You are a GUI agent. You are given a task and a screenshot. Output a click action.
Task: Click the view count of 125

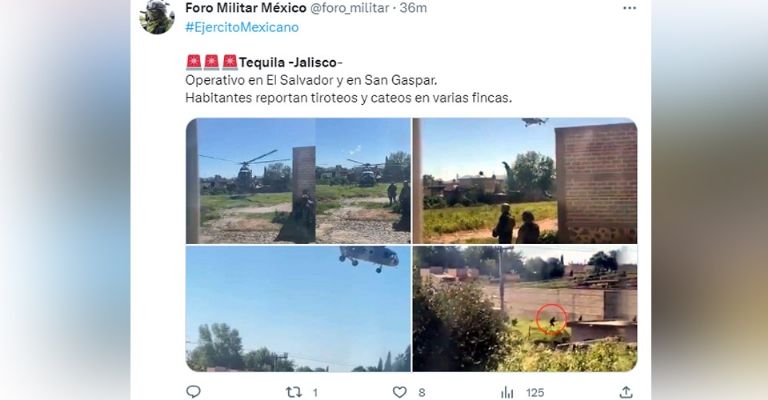(535, 393)
